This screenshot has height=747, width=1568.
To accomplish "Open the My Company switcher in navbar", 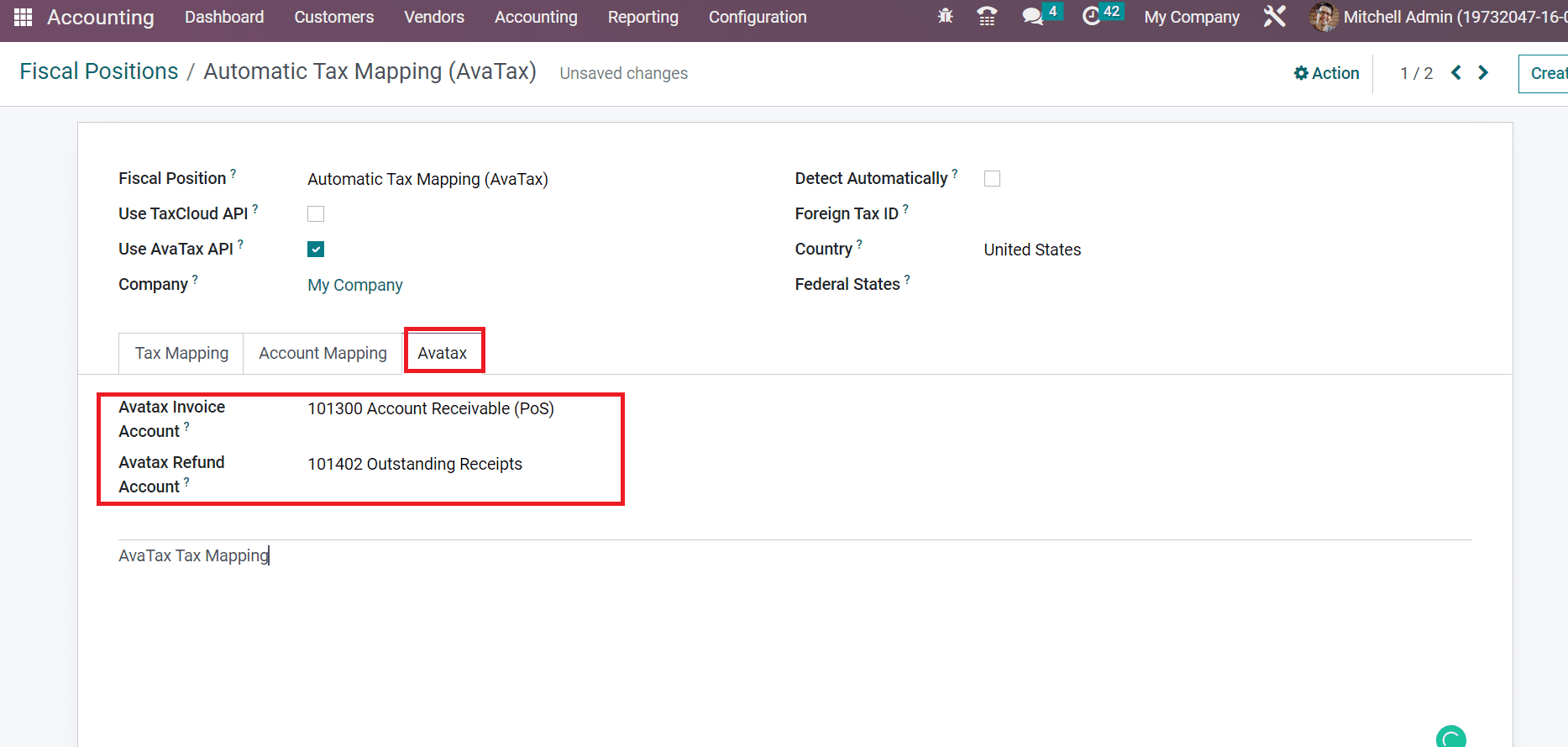I will (x=1192, y=17).
